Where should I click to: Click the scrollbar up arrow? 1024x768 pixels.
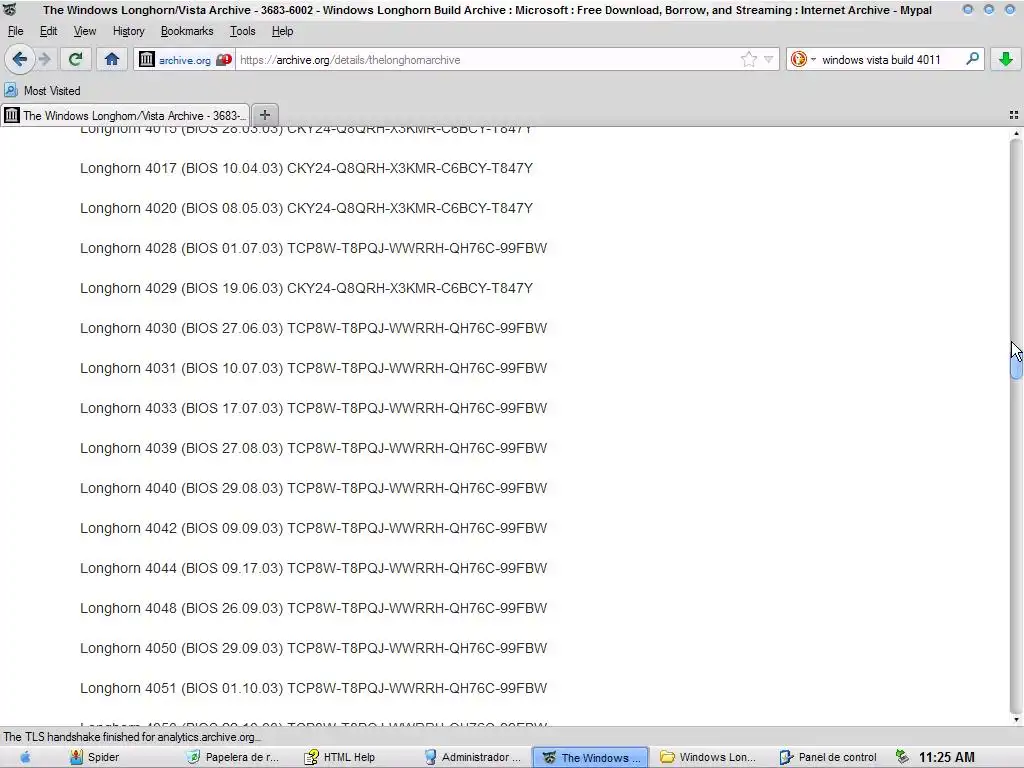click(x=1016, y=133)
